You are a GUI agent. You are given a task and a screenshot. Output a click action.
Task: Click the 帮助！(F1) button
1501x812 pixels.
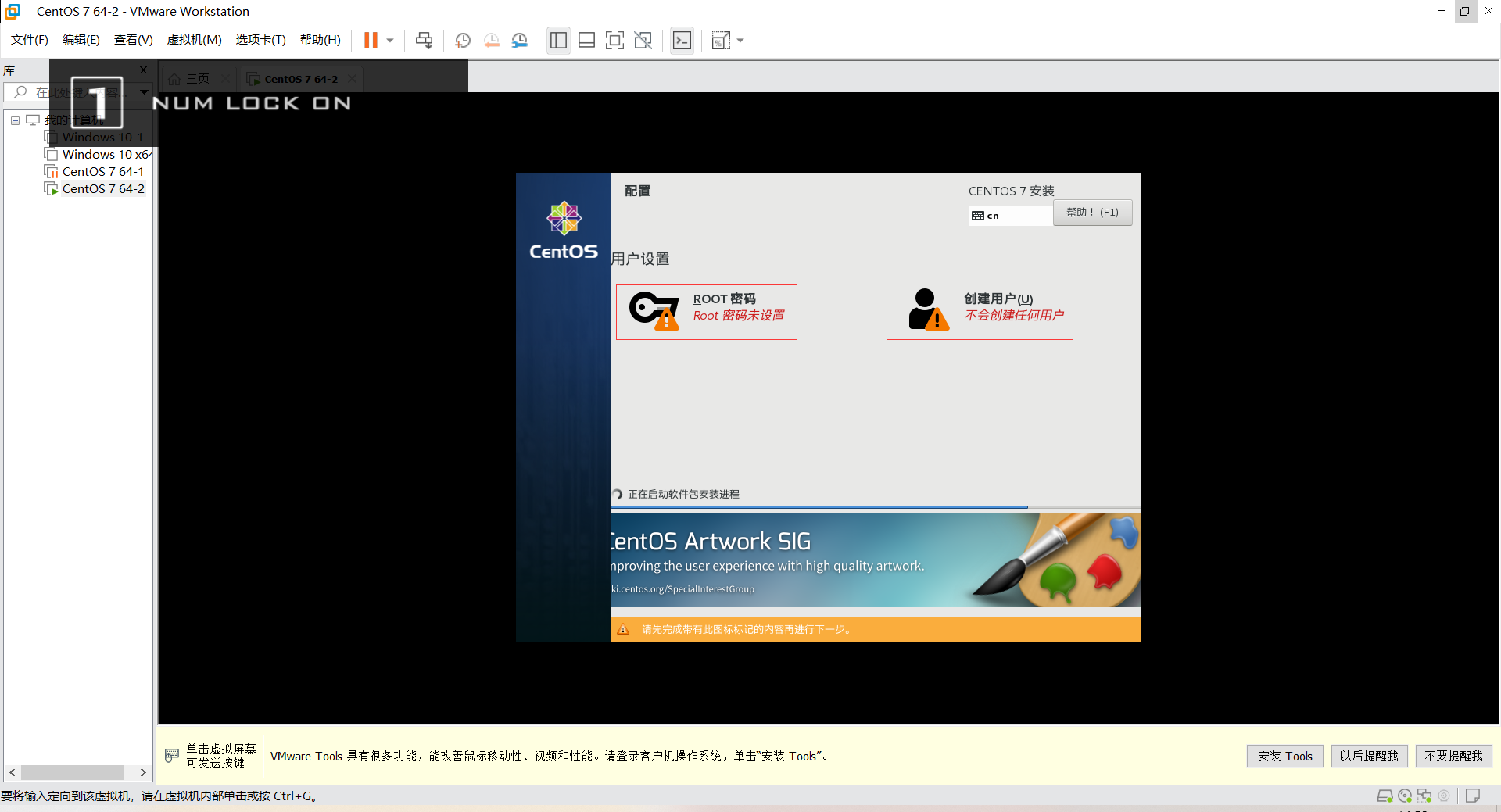click(1092, 213)
